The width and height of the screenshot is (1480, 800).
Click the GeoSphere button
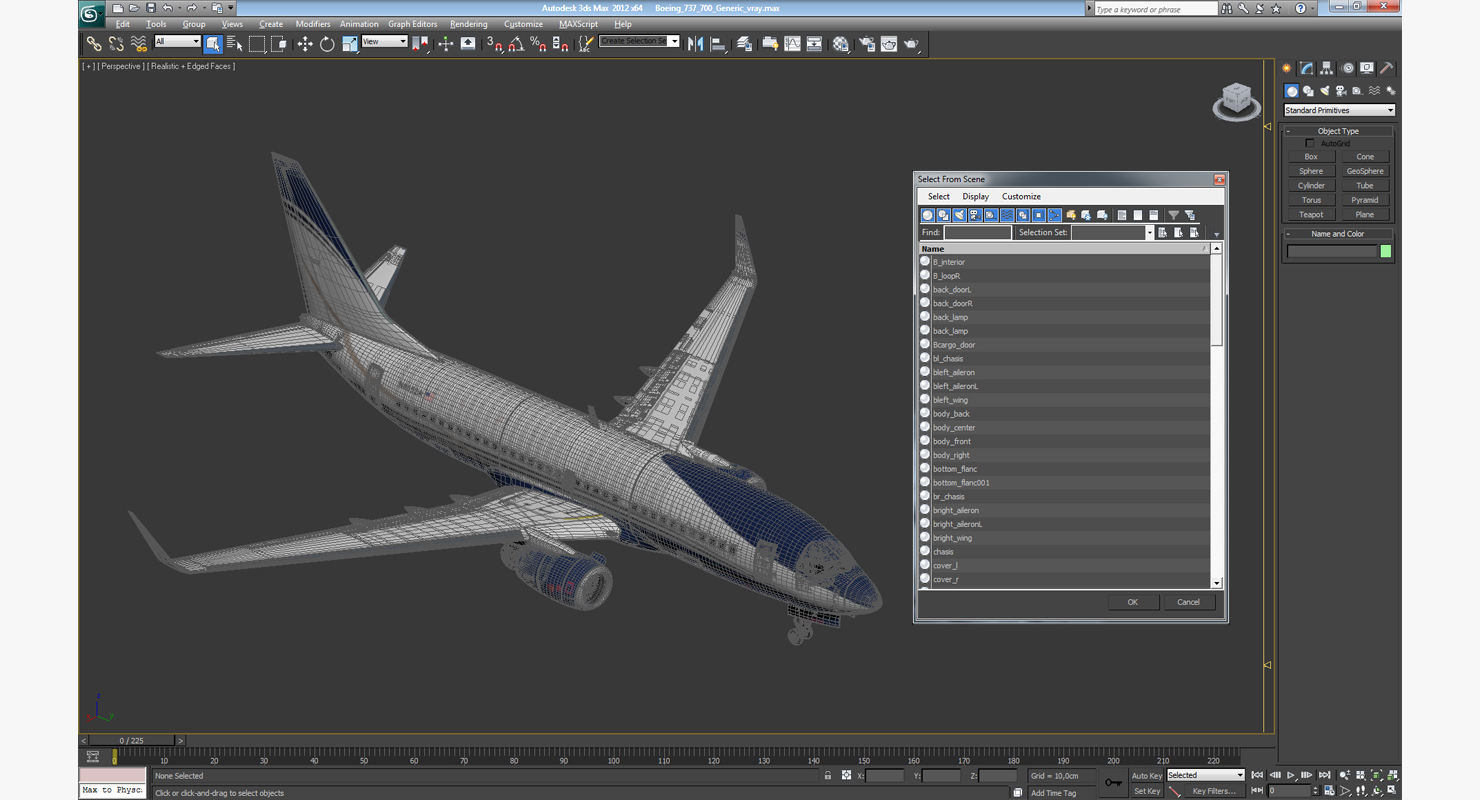1365,171
